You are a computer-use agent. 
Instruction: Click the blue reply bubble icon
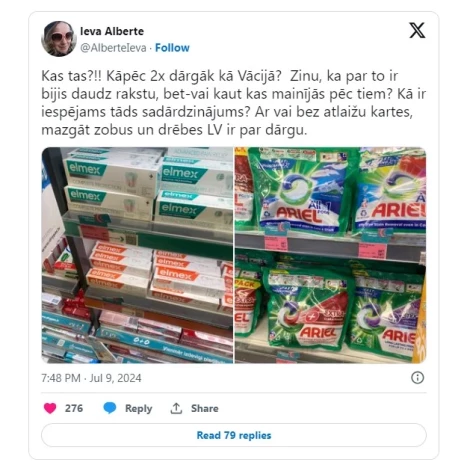[110, 408]
